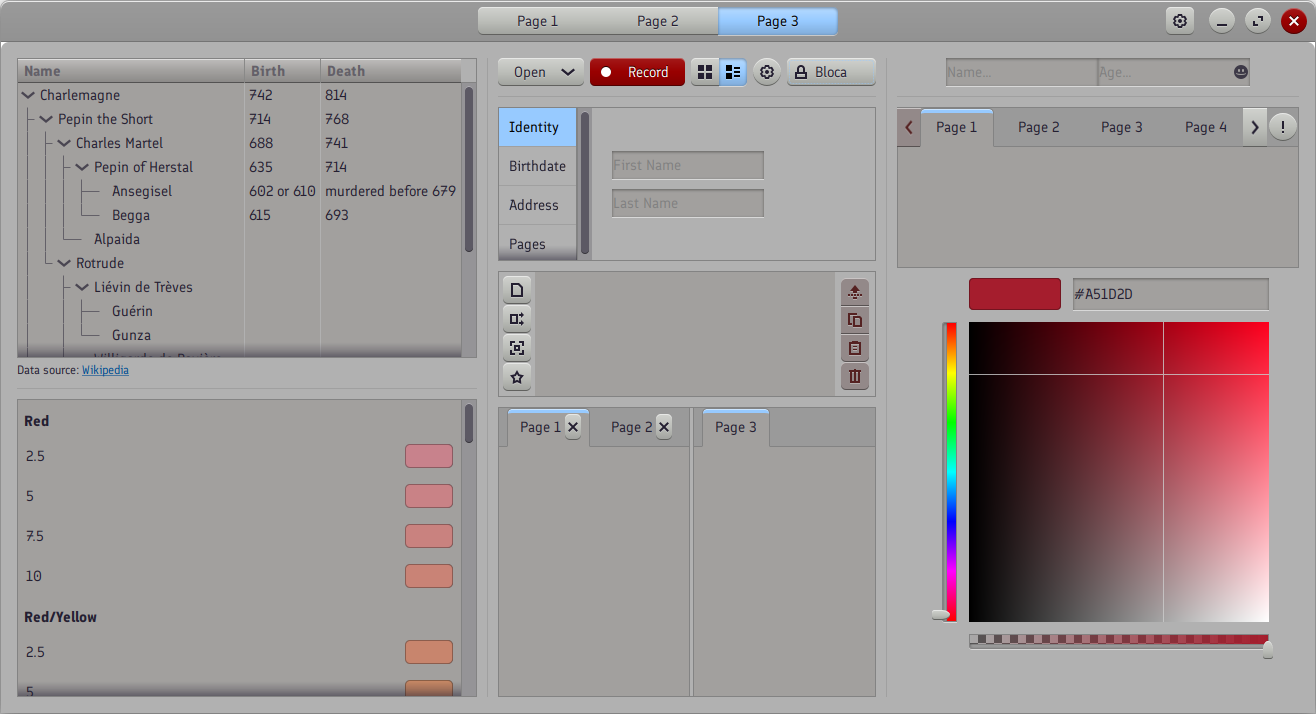Click the Bloca lock button
Image resolution: width=1316 pixels, height=714 pixels.
click(831, 72)
